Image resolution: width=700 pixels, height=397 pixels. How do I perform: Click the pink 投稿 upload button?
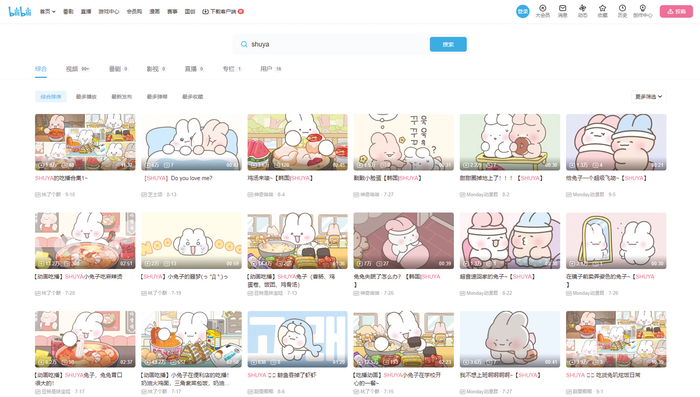pos(676,12)
